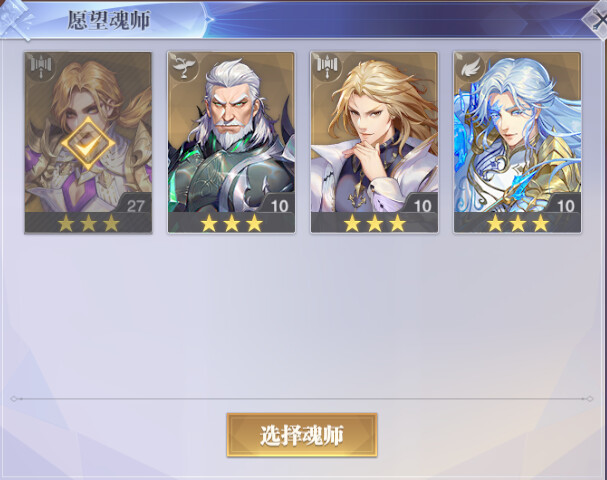Click the three-star rating under the white-bearded hero
Image resolution: width=607 pixels, height=480 pixels.
(x=231, y=223)
